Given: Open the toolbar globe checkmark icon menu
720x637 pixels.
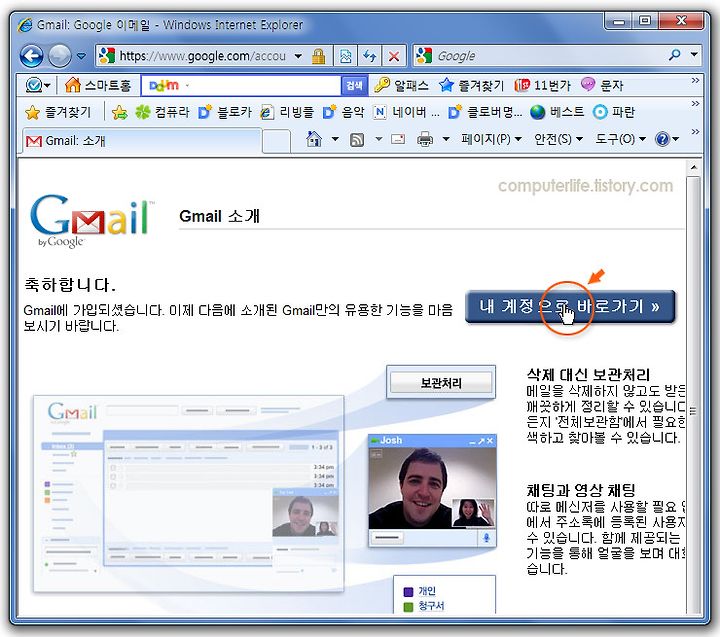Looking at the screenshot, I should pos(38,85).
